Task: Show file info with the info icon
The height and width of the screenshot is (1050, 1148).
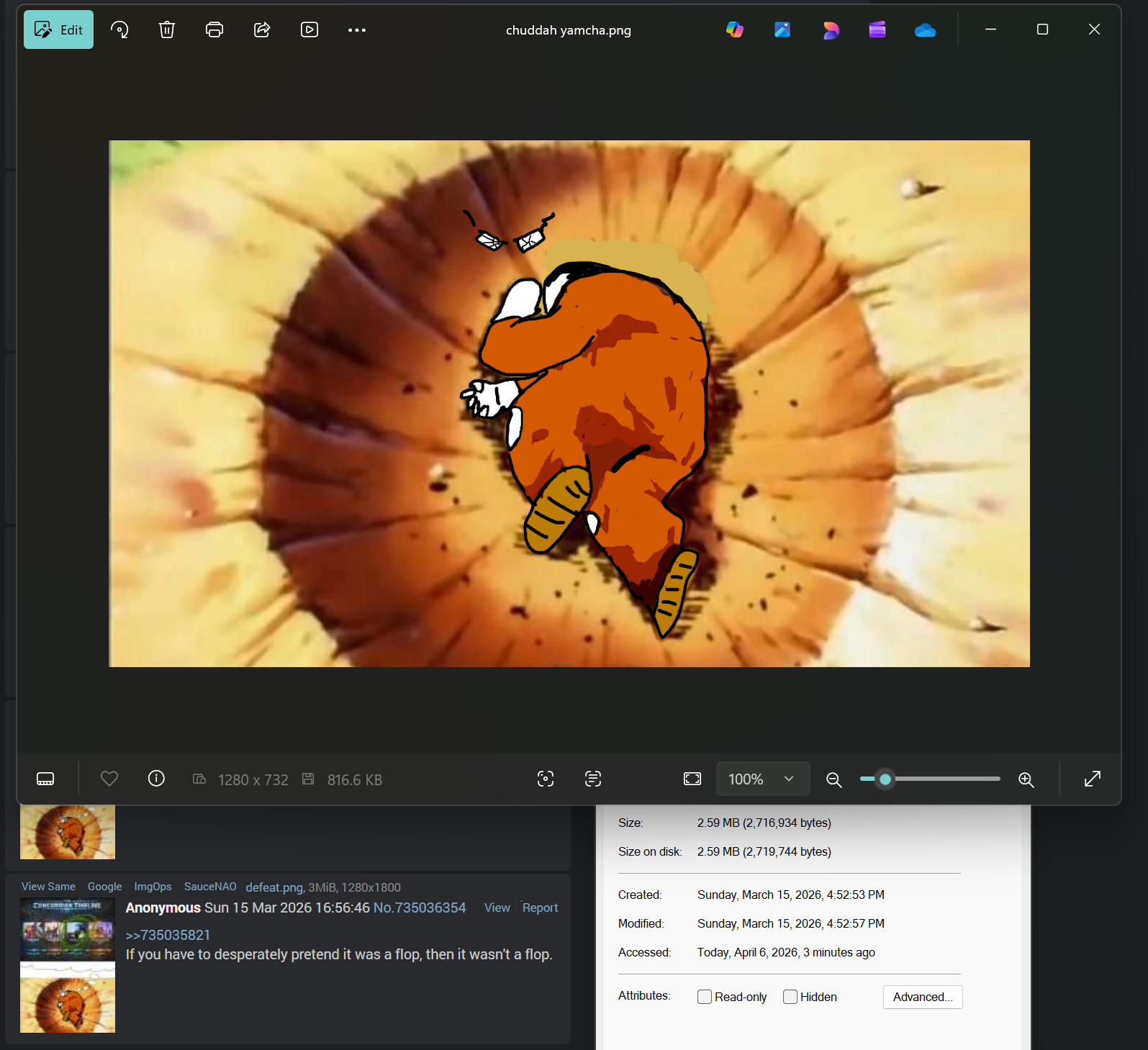Action: [156, 779]
